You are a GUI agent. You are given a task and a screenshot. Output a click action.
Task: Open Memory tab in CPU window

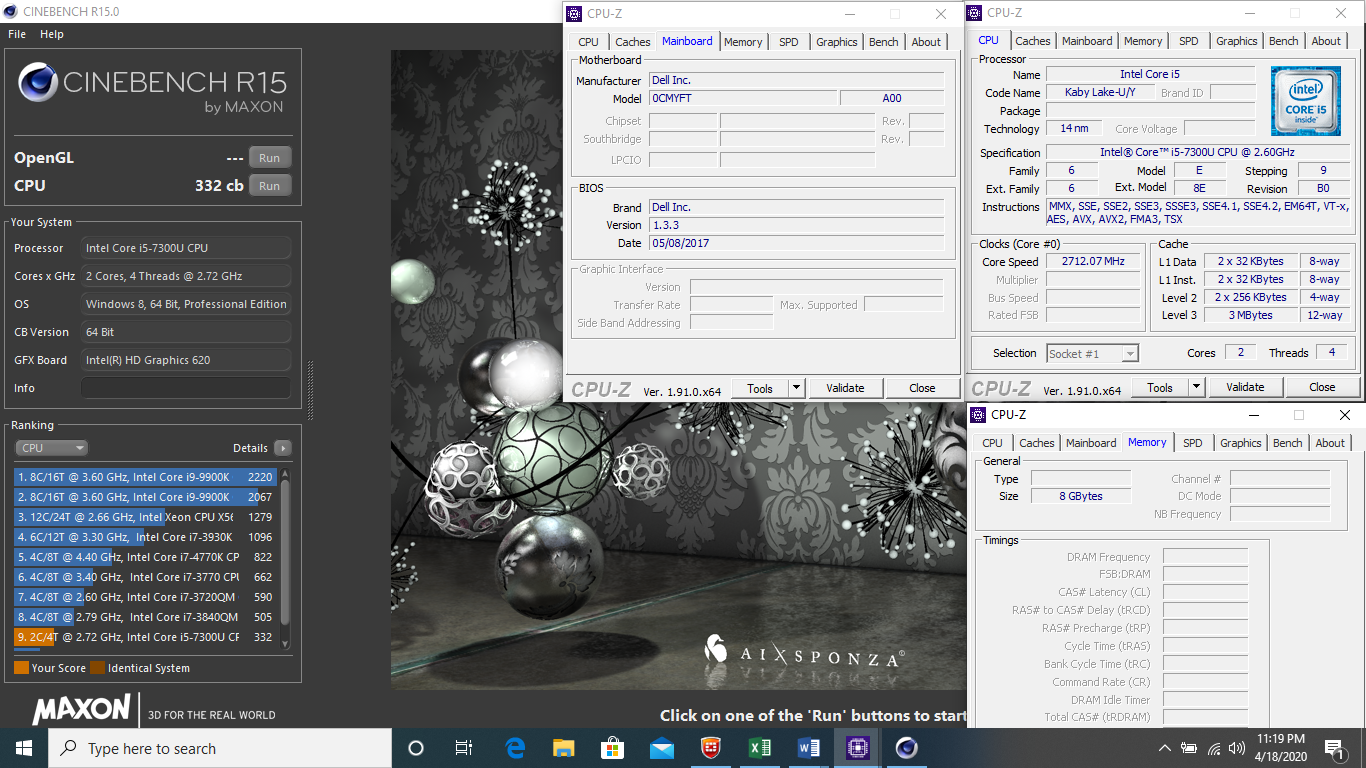tap(1143, 41)
